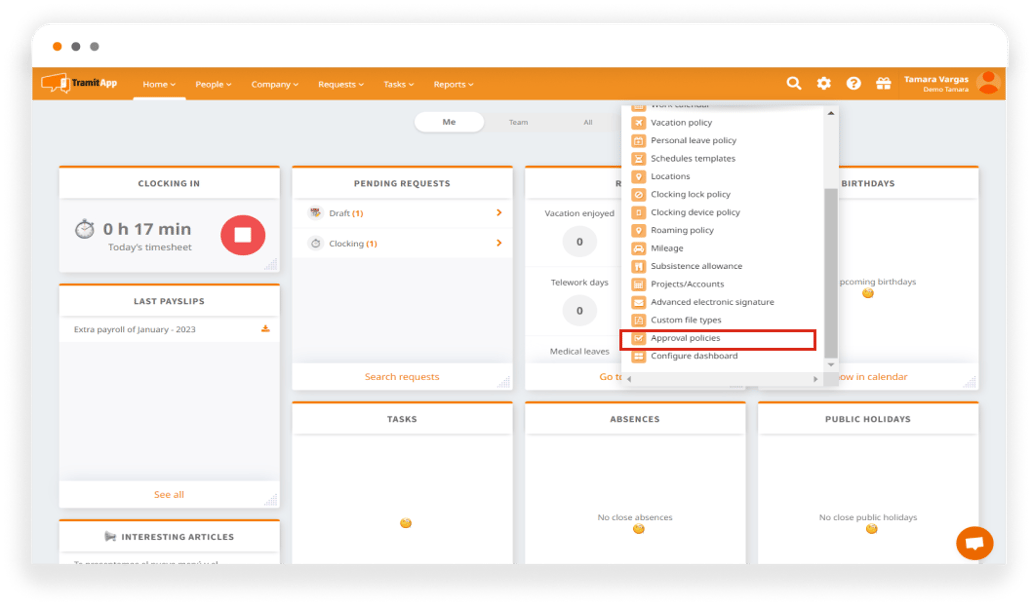Open Tamara Vargas profile avatar
This screenshot has width=1032, height=606.
pos(987,83)
